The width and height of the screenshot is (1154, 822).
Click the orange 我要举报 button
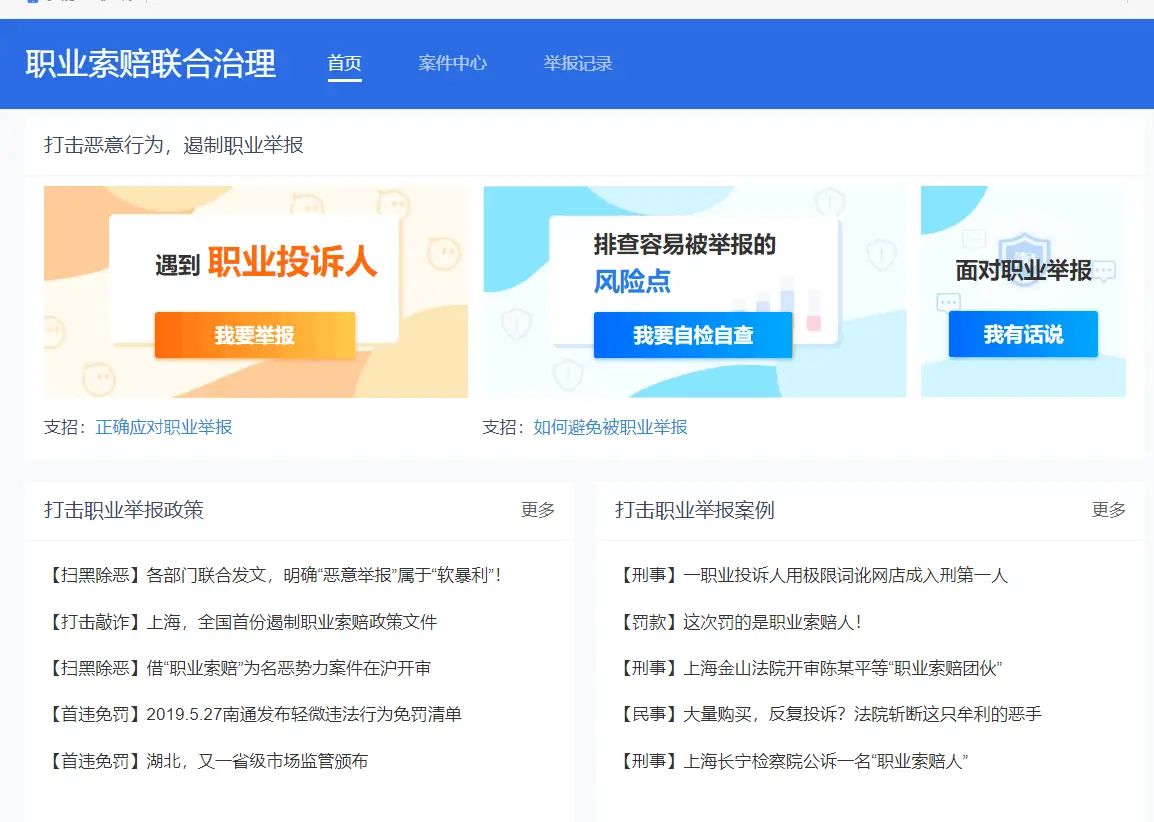tap(255, 335)
